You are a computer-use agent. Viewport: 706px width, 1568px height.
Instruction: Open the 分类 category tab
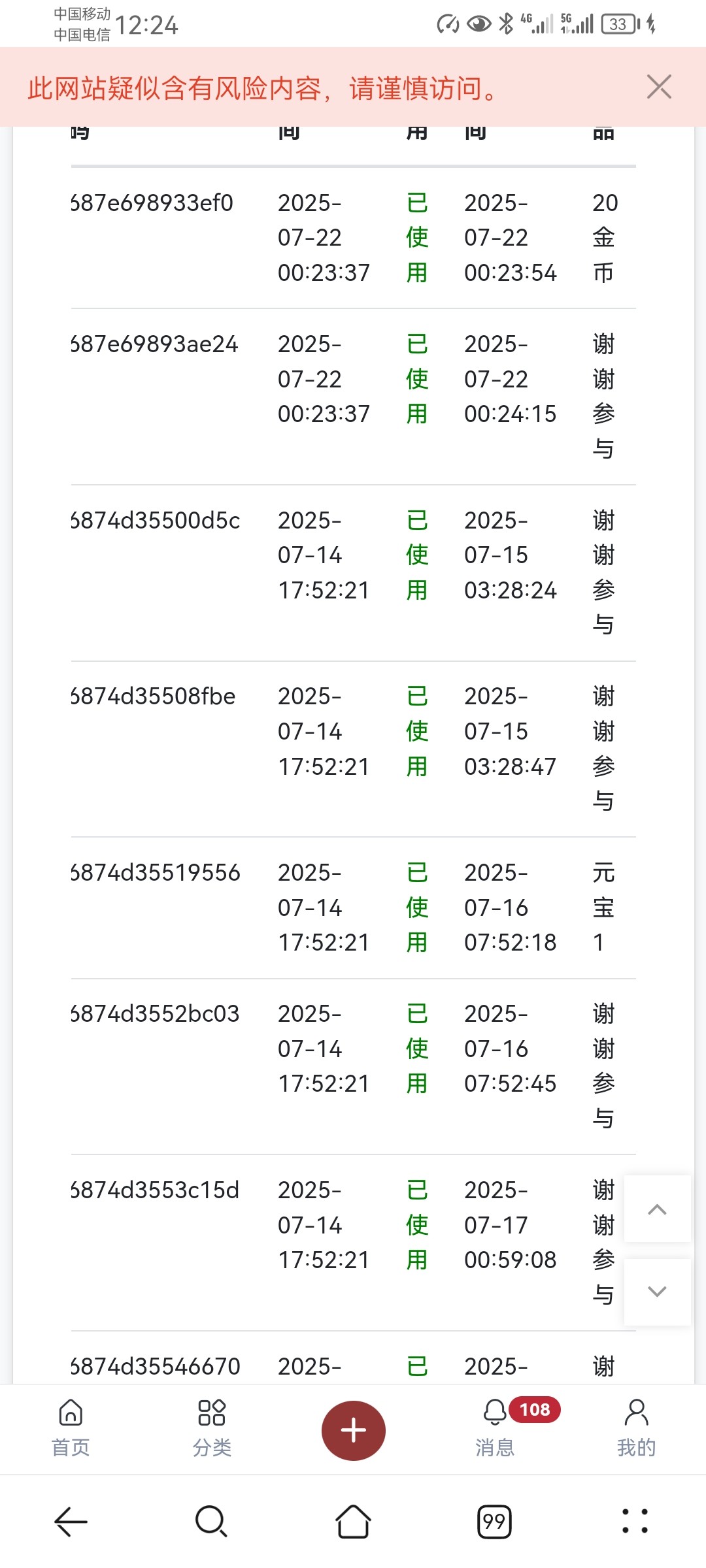point(212,1429)
